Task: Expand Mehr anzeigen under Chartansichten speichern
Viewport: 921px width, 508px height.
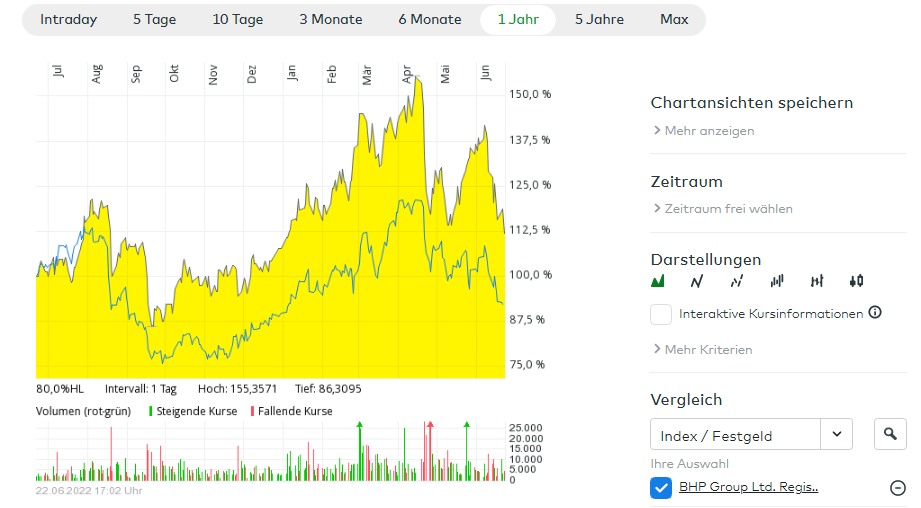Action: pyautogui.click(x=704, y=131)
